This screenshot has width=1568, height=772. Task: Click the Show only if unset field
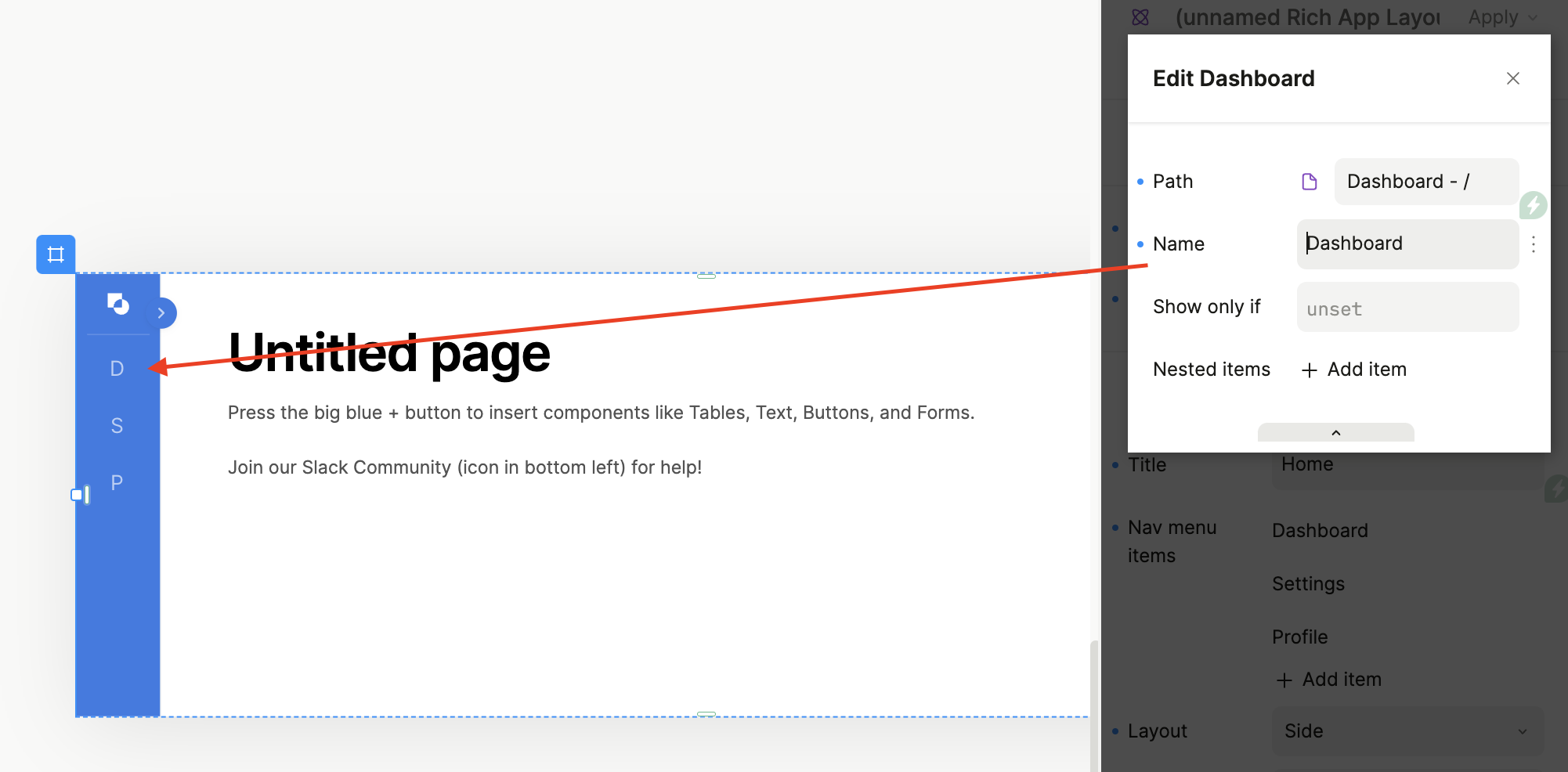coord(1407,308)
